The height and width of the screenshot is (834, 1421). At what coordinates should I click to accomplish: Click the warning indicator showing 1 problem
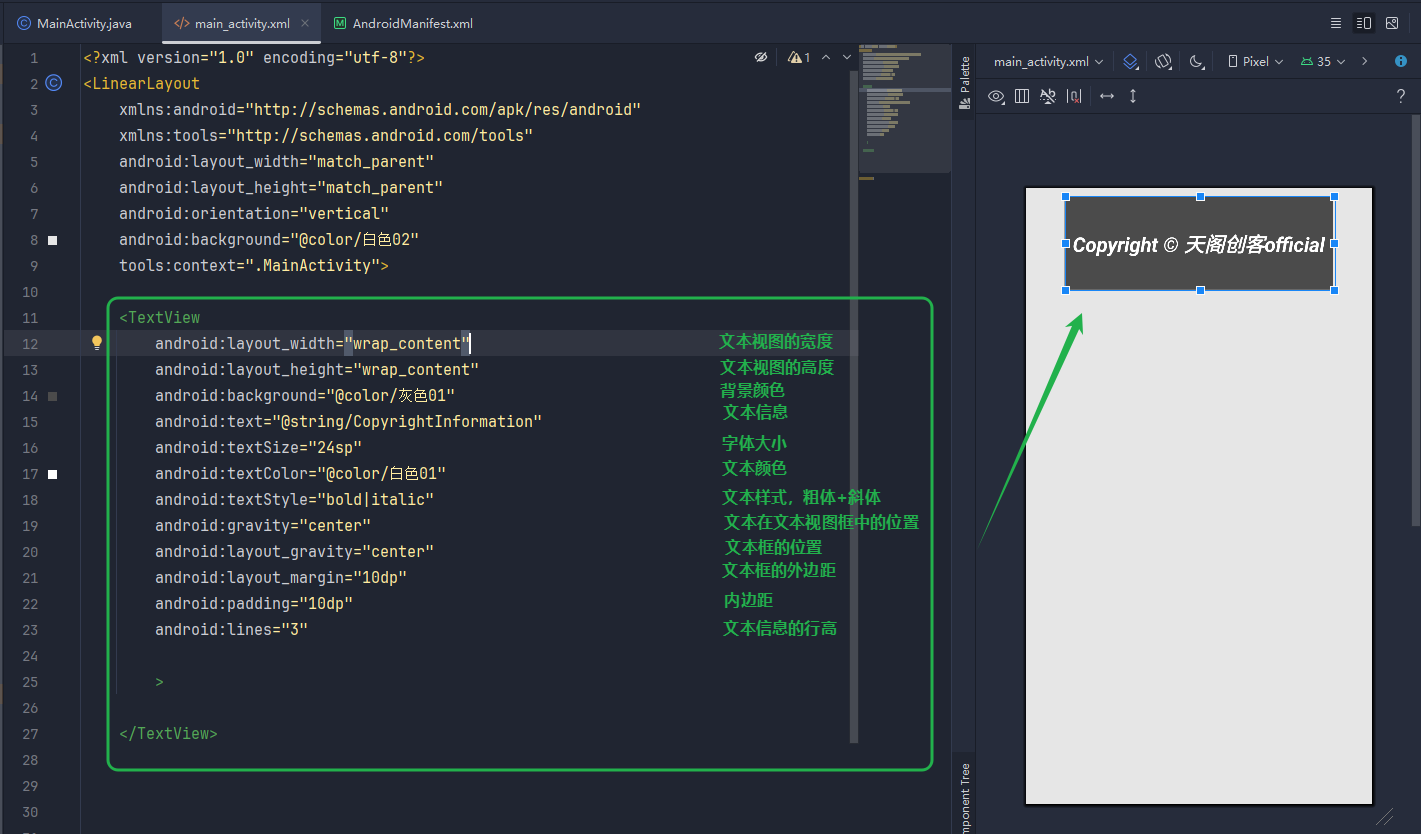[799, 58]
